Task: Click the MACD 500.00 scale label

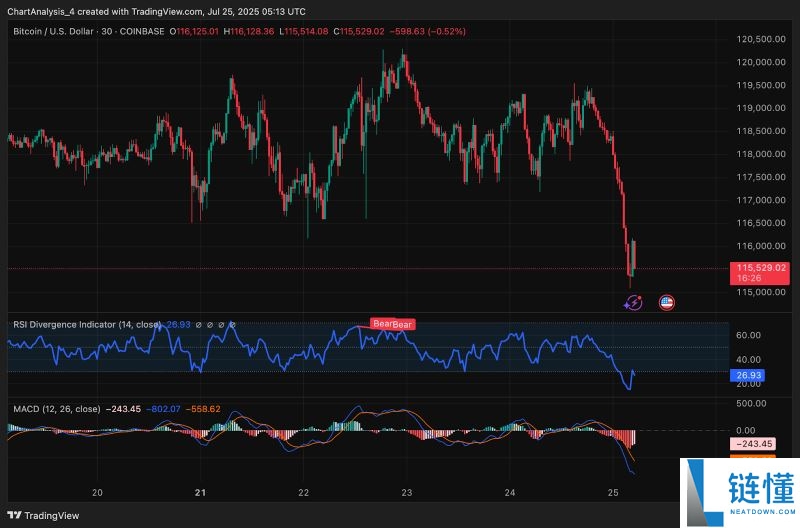Action: click(755, 403)
